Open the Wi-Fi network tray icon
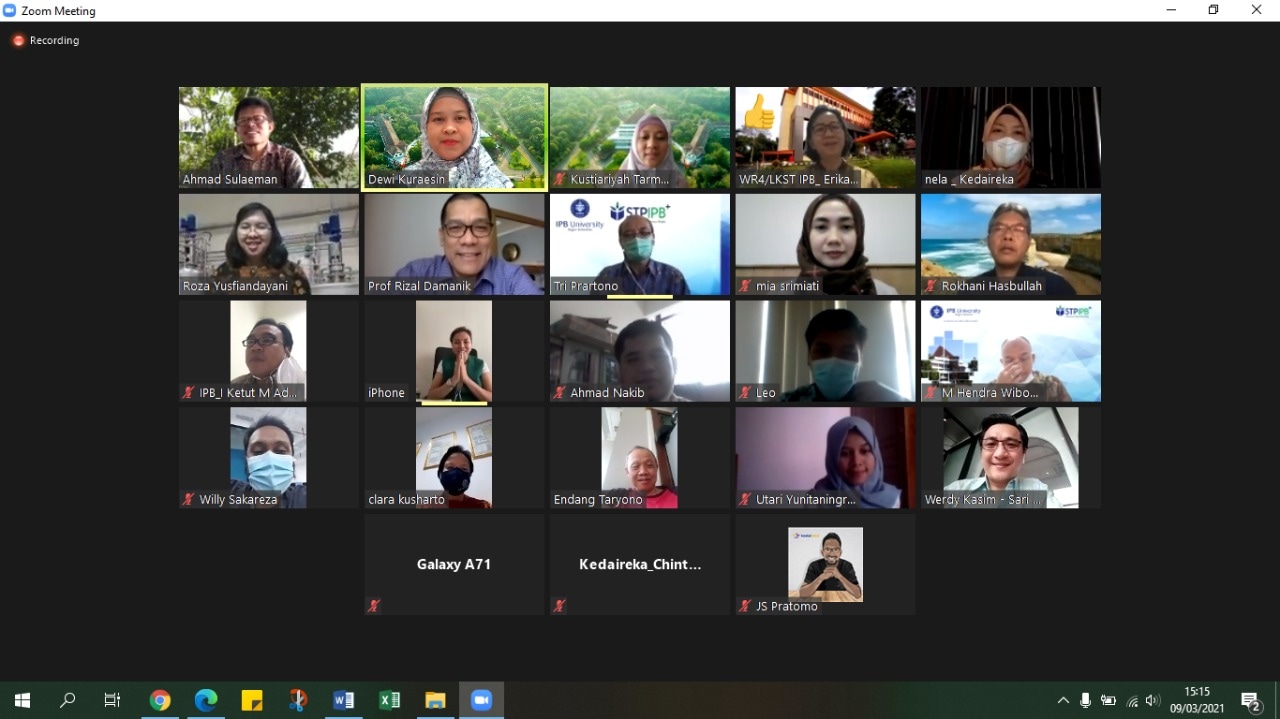 click(1132, 701)
